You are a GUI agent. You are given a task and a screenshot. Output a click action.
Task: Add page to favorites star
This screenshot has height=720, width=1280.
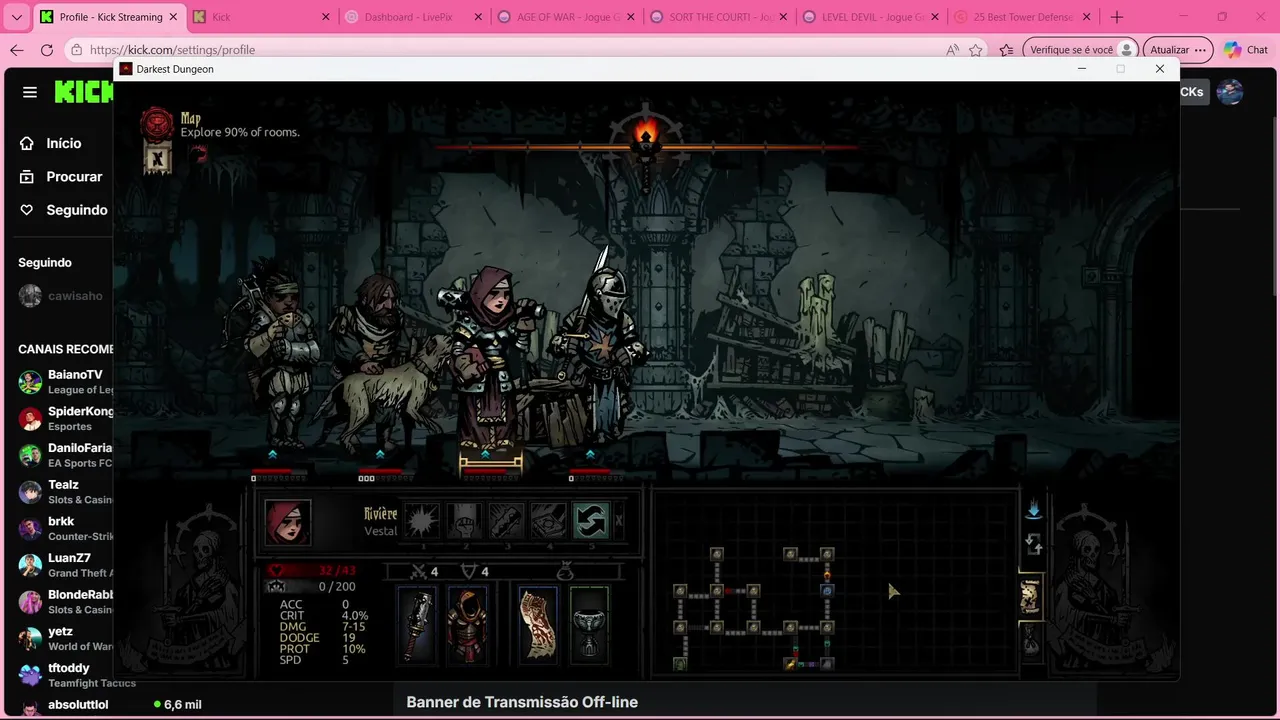point(976,50)
